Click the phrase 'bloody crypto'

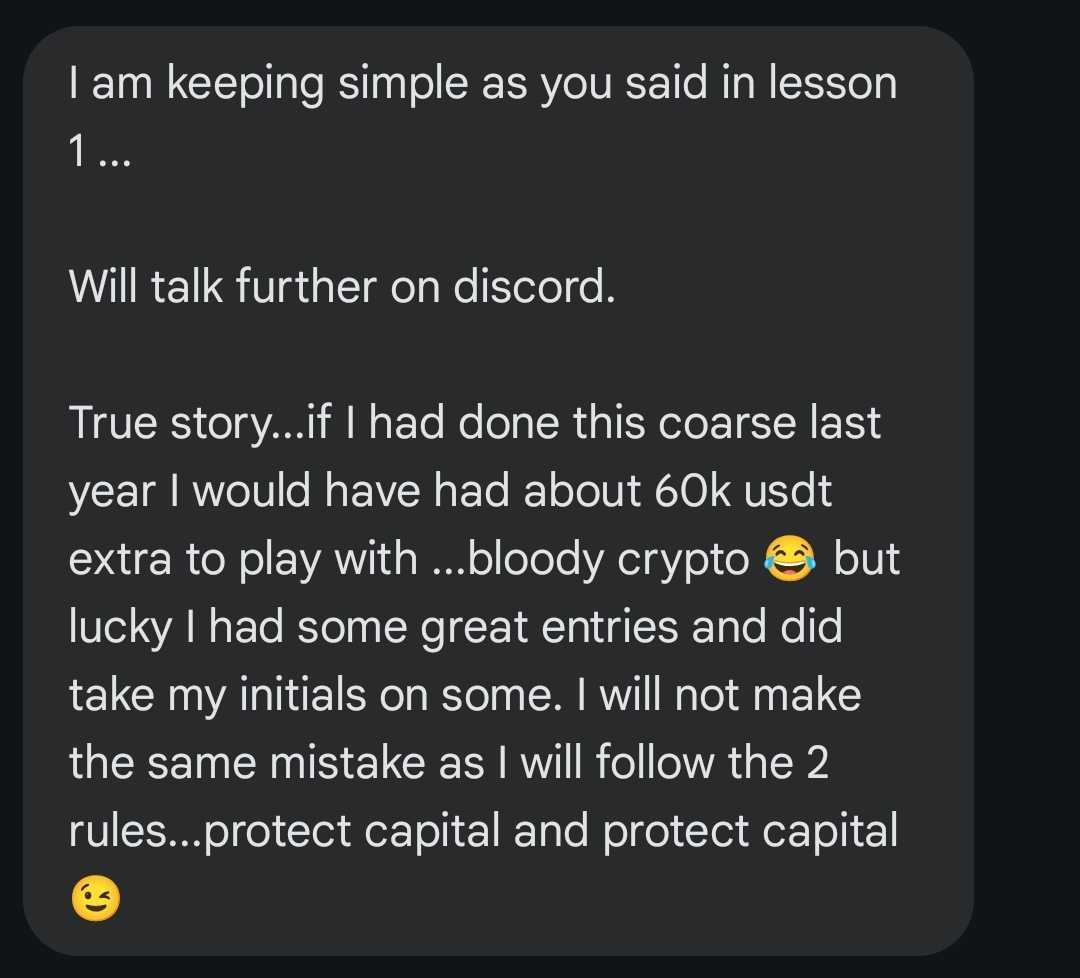pos(608,559)
